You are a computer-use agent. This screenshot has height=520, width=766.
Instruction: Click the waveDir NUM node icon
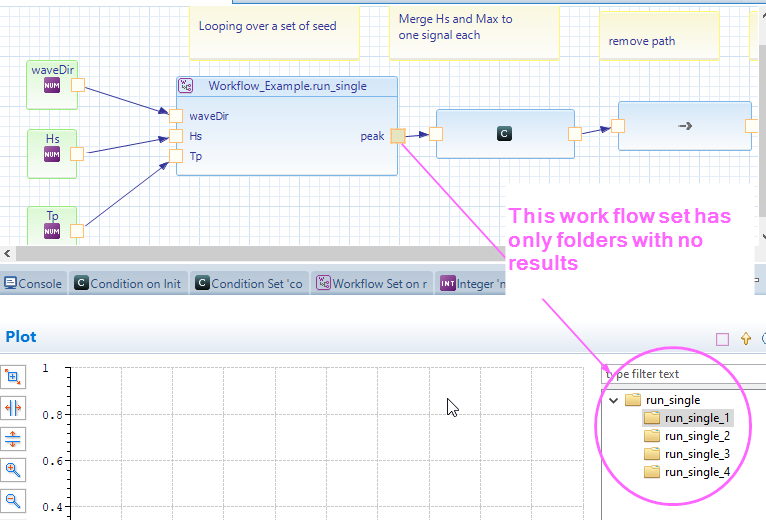click(x=52, y=86)
